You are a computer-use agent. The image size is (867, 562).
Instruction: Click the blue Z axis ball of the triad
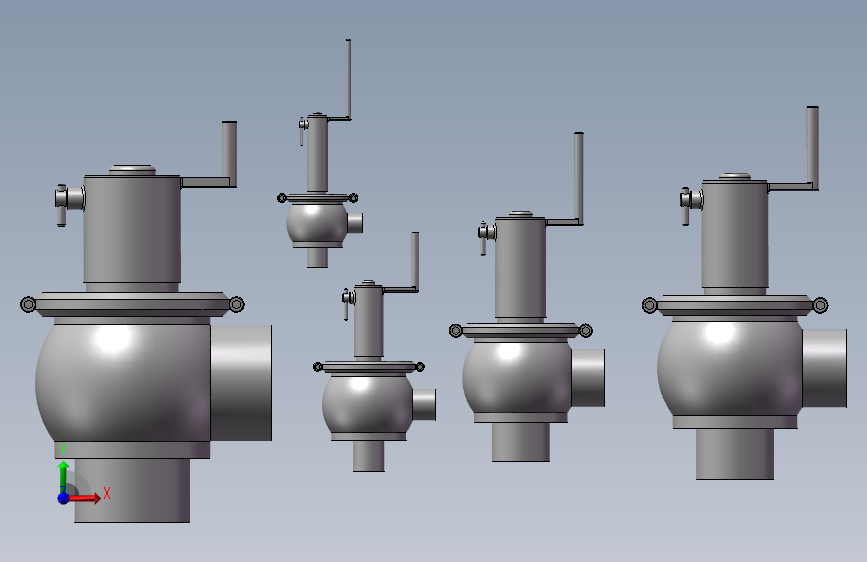(64, 498)
